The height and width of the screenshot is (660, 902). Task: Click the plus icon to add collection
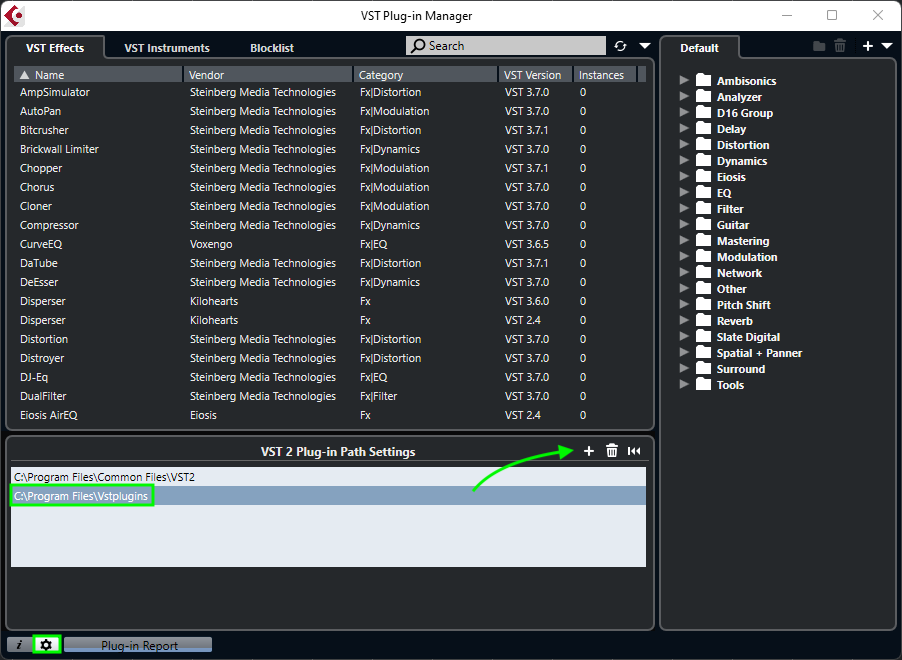(868, 46)
